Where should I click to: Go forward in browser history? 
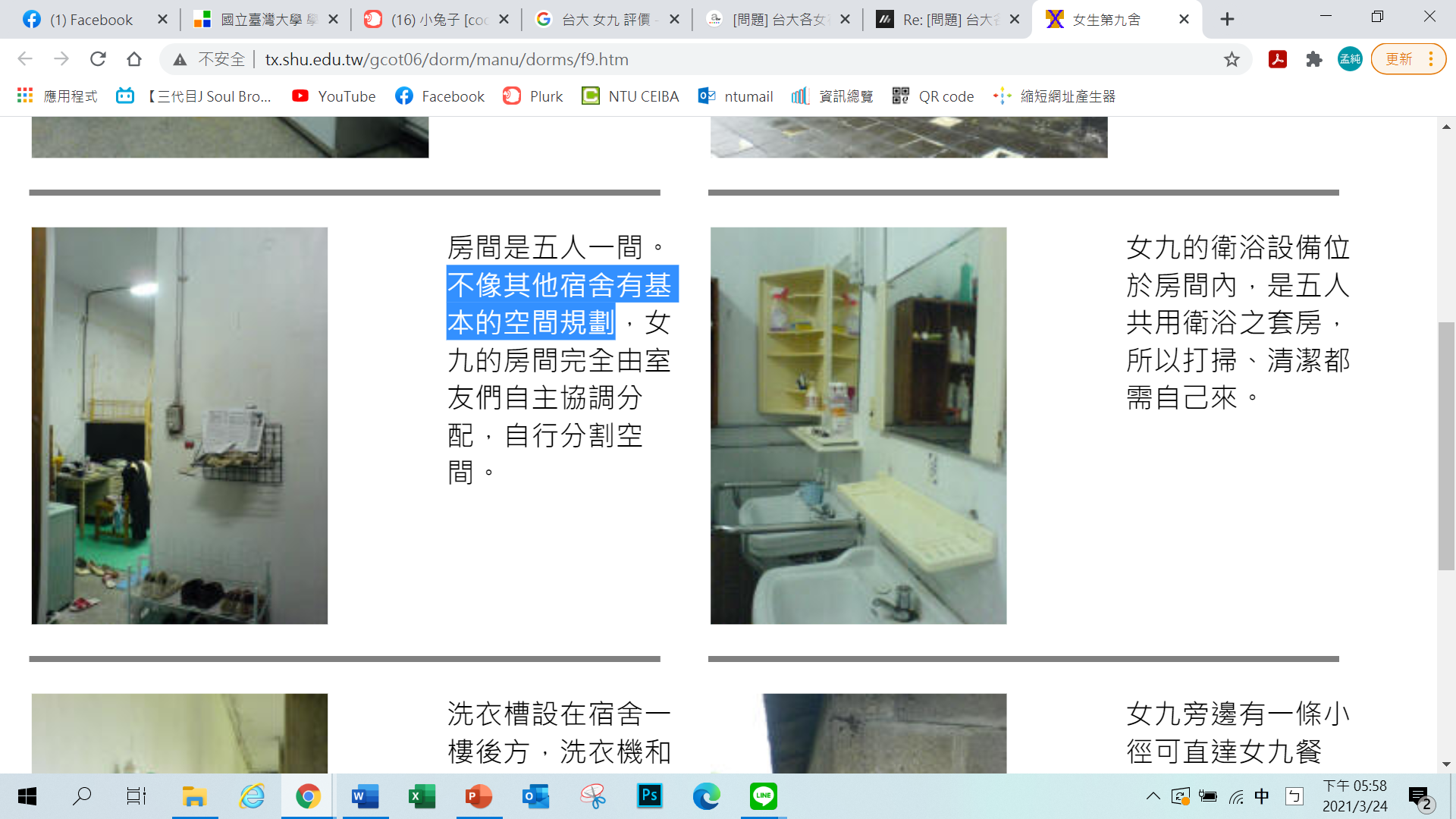point(61,59)
